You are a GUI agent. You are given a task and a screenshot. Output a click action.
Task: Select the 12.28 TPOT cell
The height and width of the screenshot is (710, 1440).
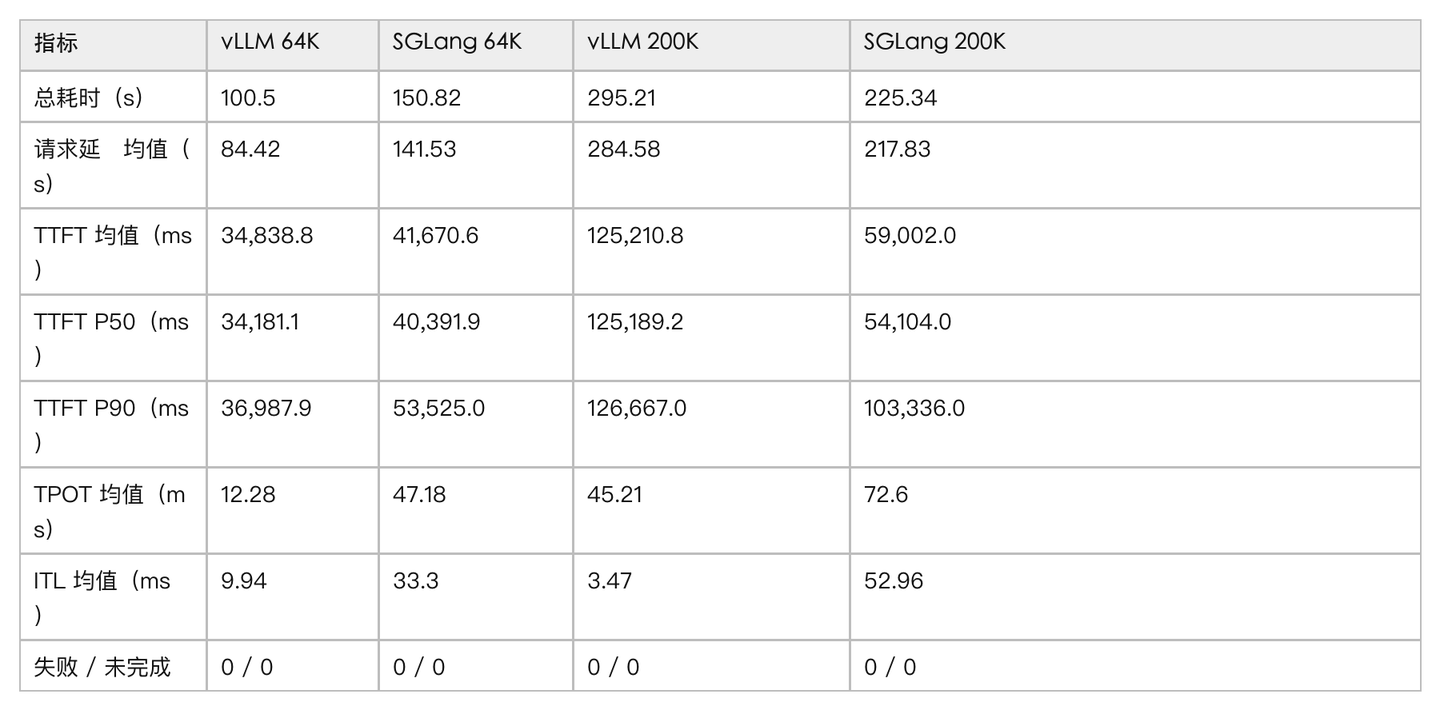coord(292,509)
